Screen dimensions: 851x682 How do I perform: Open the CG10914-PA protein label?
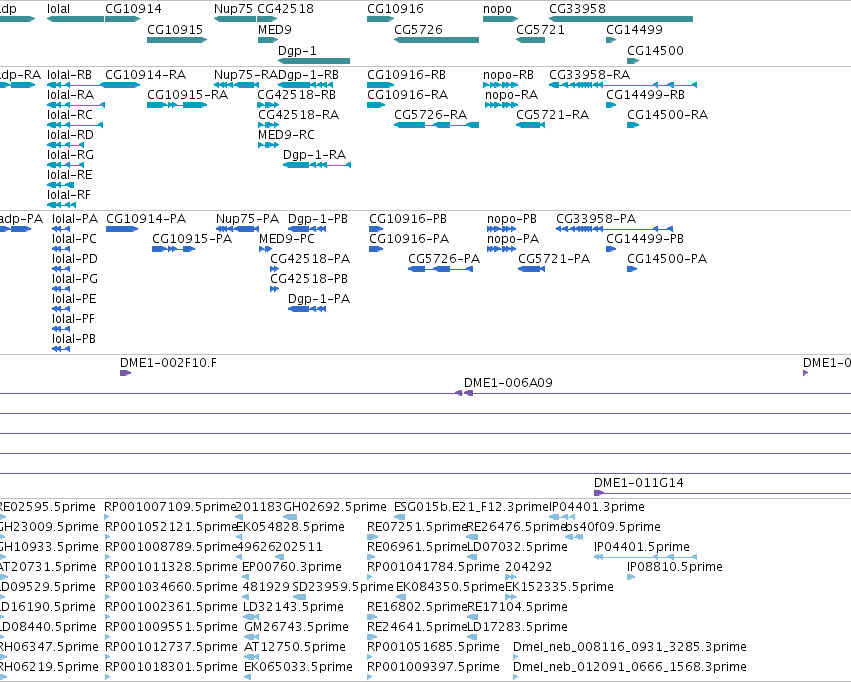pos(146,219)
